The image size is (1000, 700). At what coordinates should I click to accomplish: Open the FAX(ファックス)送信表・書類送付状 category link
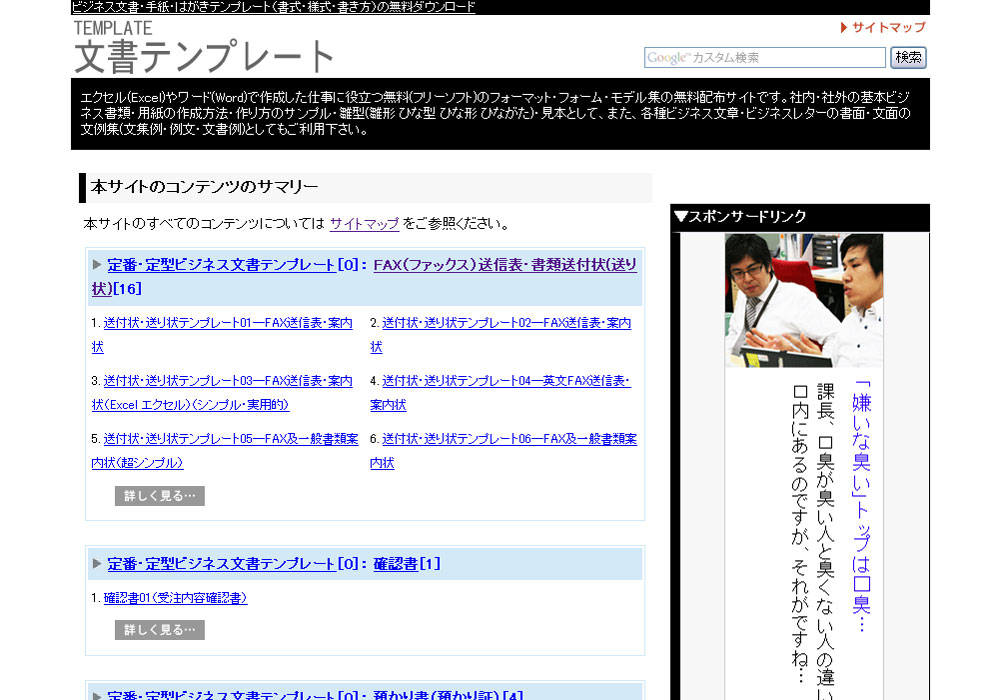click(504, 265)
